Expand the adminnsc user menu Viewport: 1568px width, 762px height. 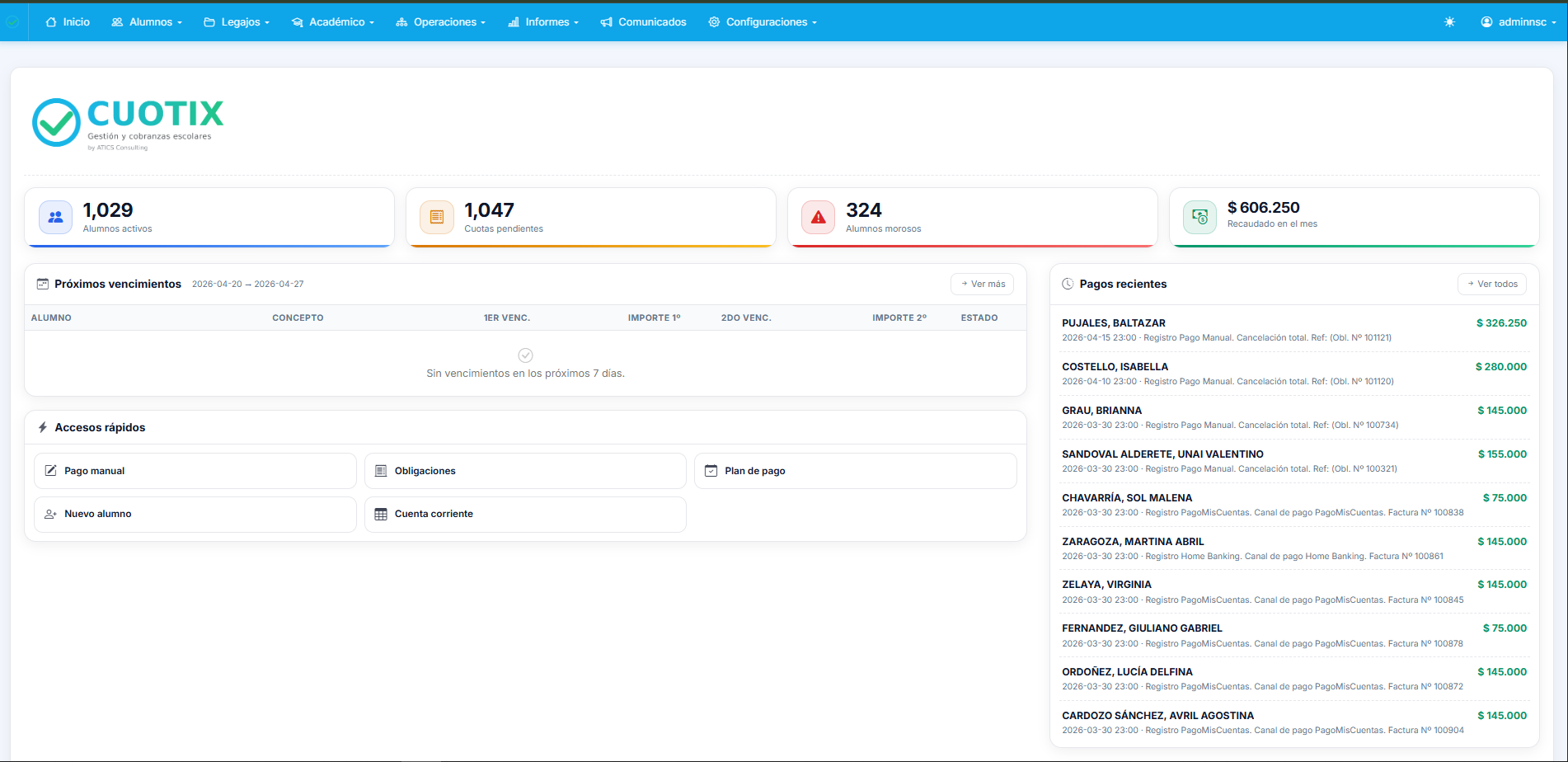click(x=1518, y=22)
